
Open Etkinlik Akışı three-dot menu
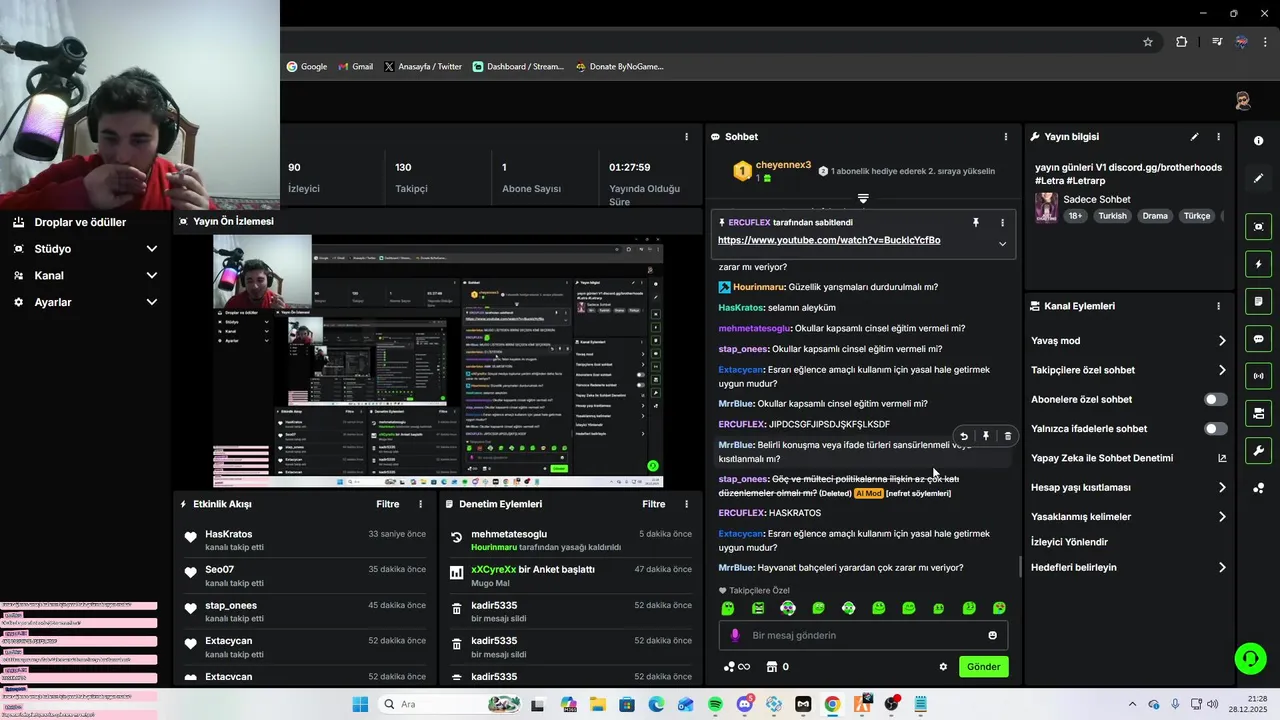(420, 504)
